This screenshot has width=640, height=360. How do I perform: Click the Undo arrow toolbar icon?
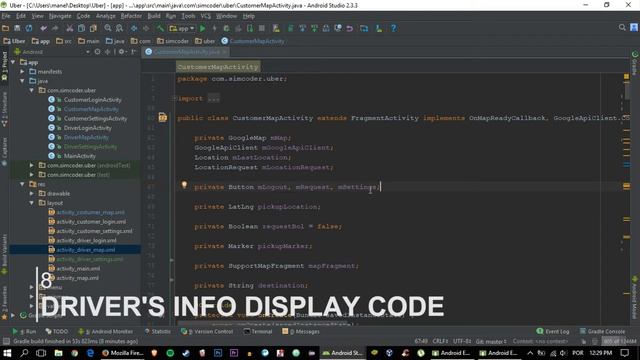[43, 28]
